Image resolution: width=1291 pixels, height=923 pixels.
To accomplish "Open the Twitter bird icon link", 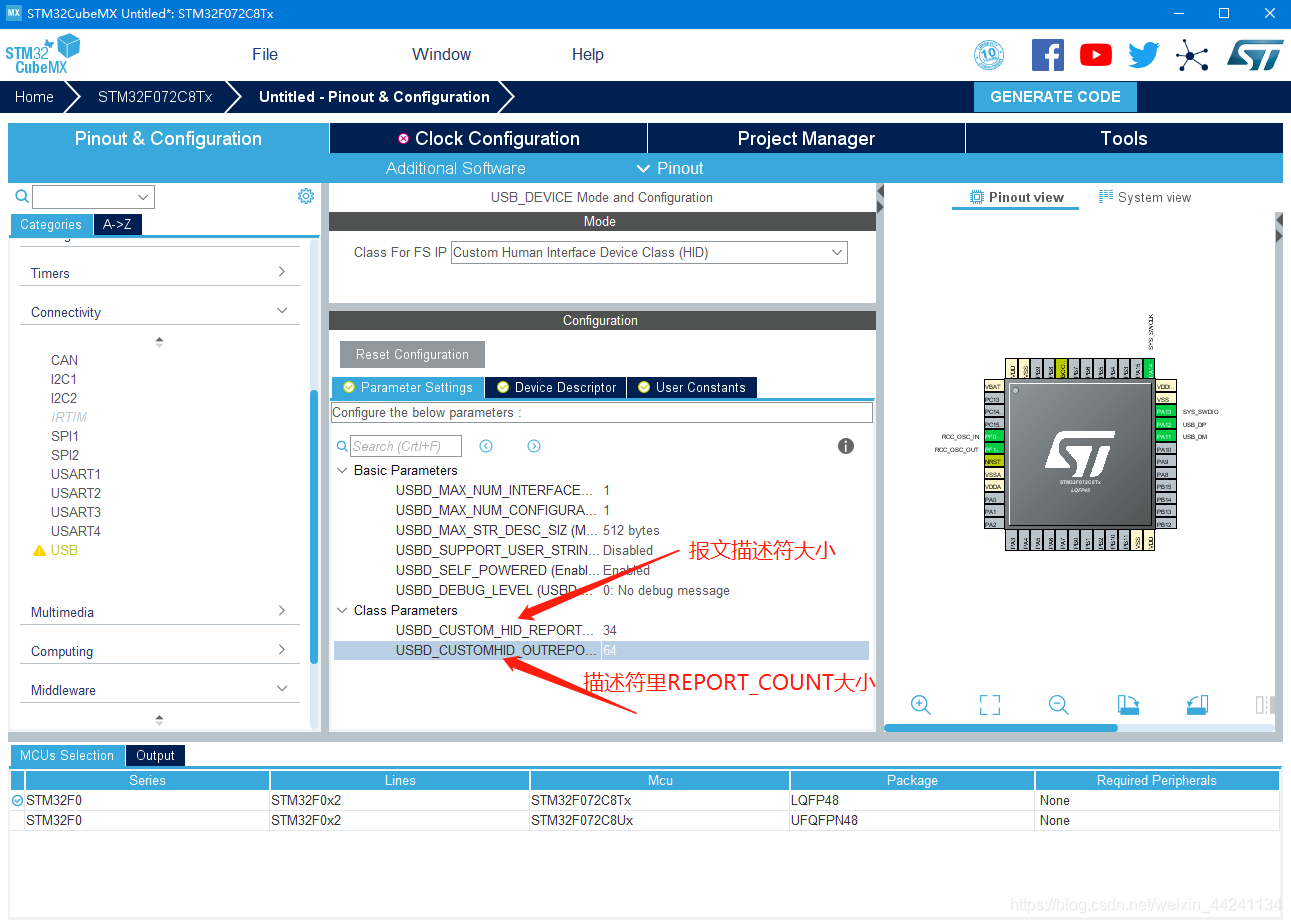I will pos(1143,55).
